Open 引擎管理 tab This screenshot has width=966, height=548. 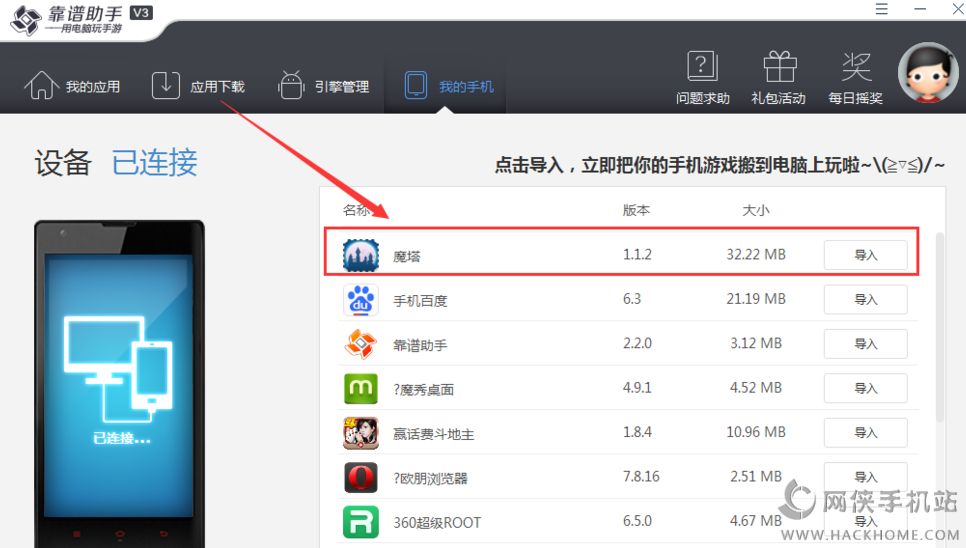tap(324, 86)
